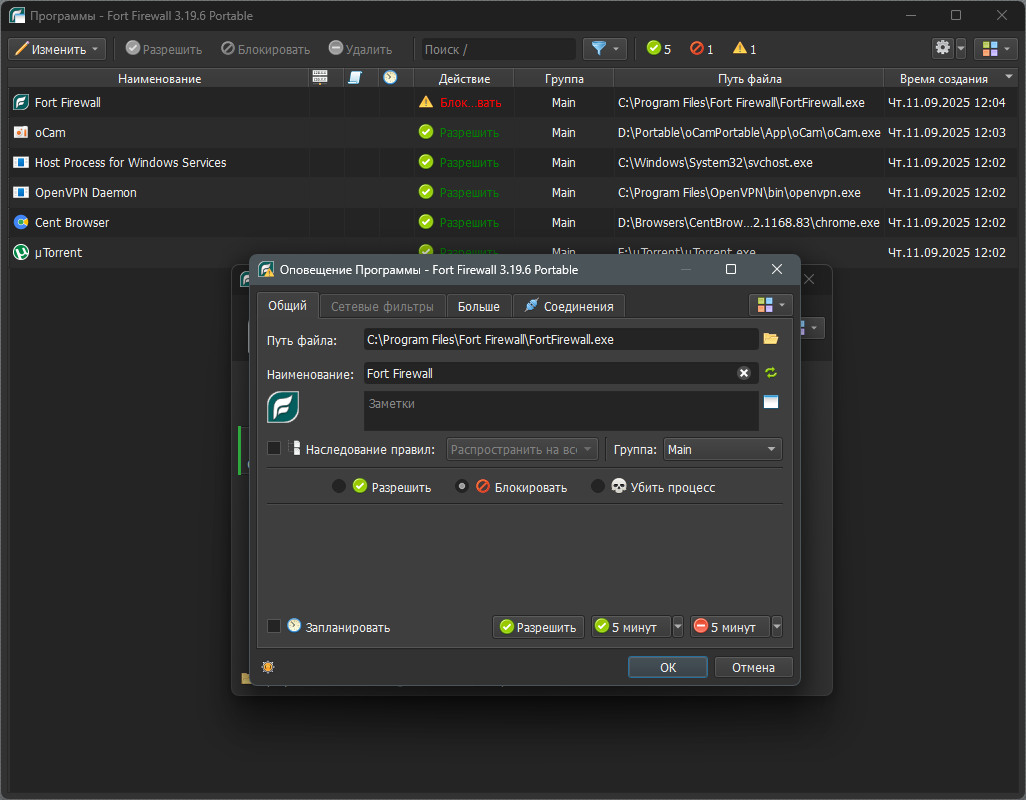
Task: Click the large Fort Firewall logo in dialog
Action: click(283, 407)
